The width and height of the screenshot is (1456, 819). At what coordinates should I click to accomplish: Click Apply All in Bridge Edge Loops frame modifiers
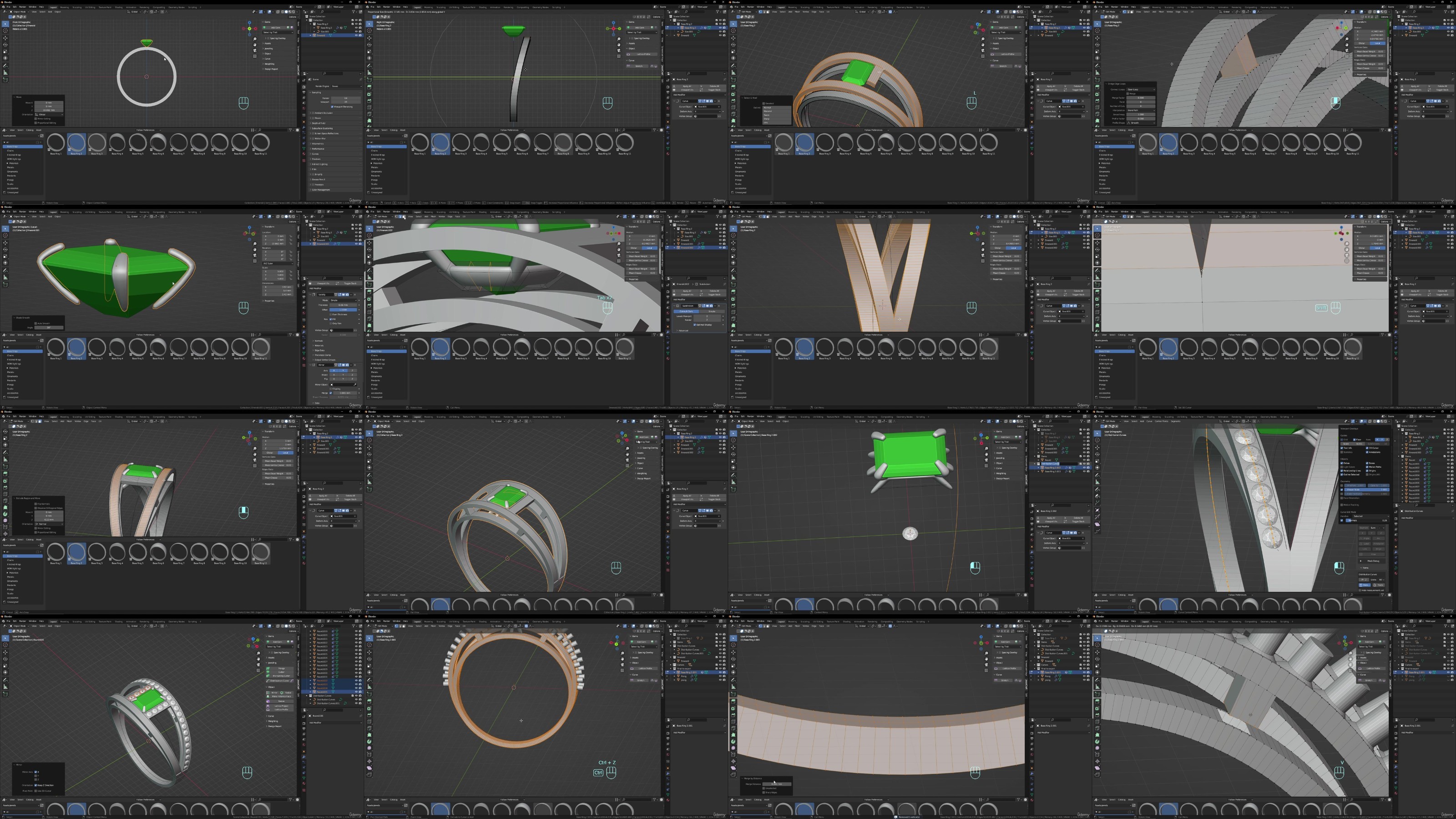[1414, 86]
